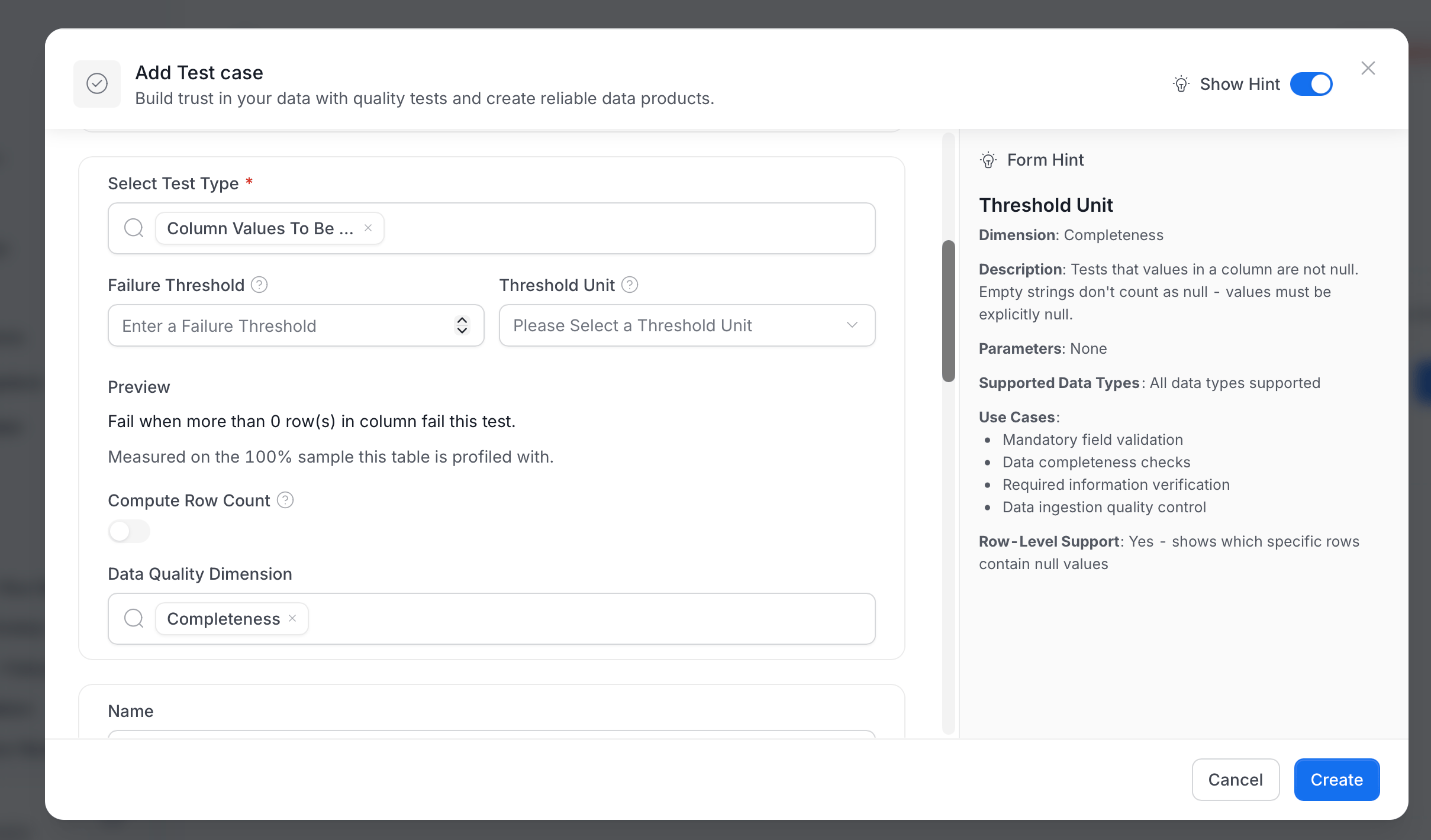Click the 'Data completeness checks' text
1431x840 pixels.
(x=1096, y=462)
